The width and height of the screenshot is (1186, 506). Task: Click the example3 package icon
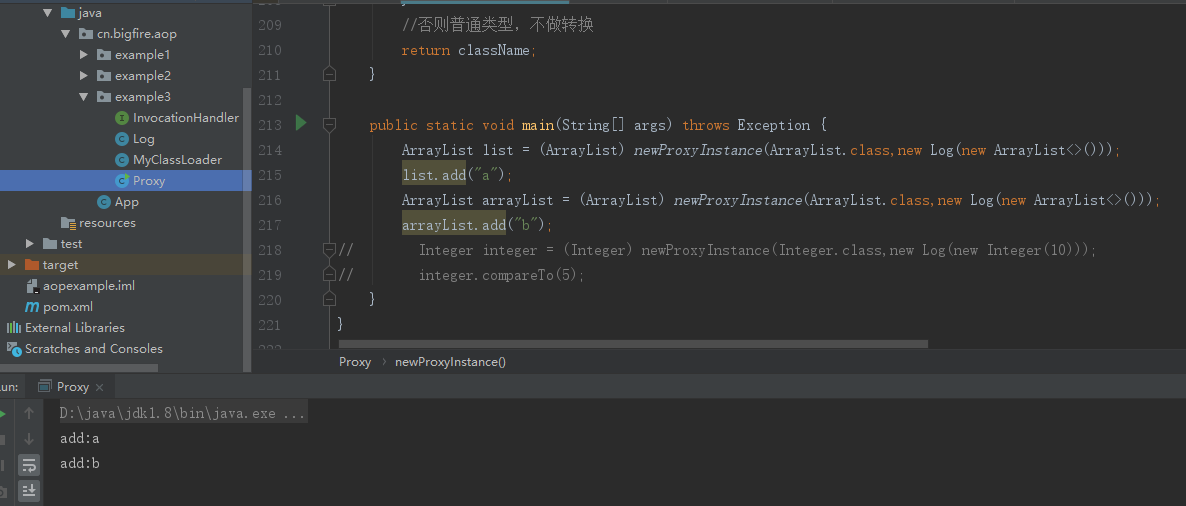104,97
